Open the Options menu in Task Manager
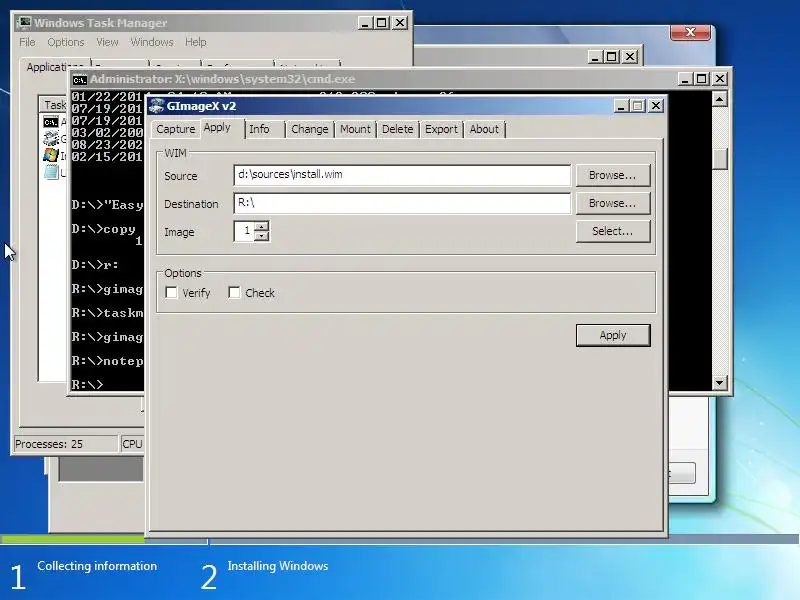This screenshot has height=600, width=800. (66, 42)
